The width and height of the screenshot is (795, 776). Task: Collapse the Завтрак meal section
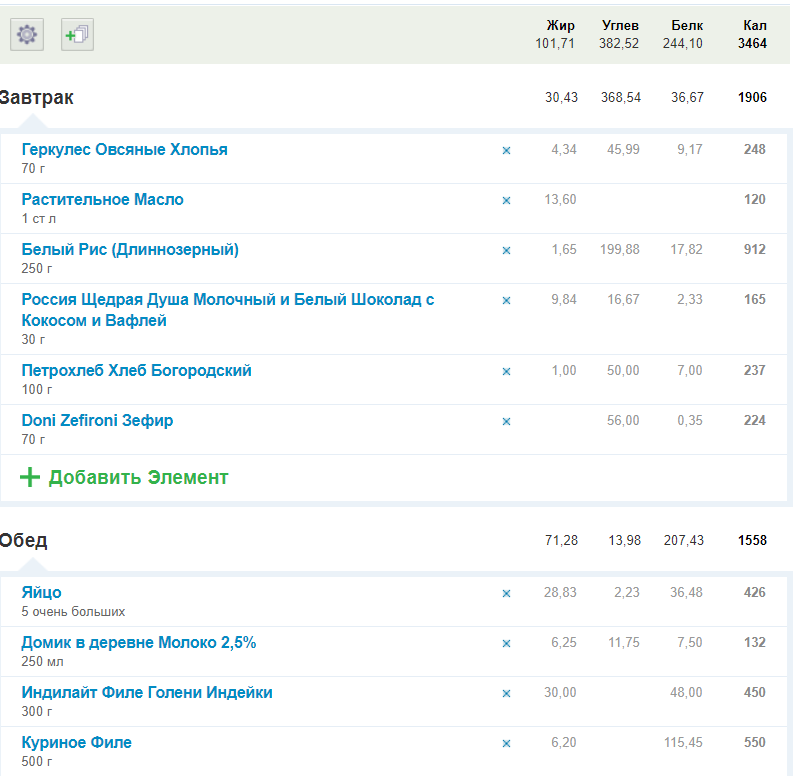tap(37, 98)
